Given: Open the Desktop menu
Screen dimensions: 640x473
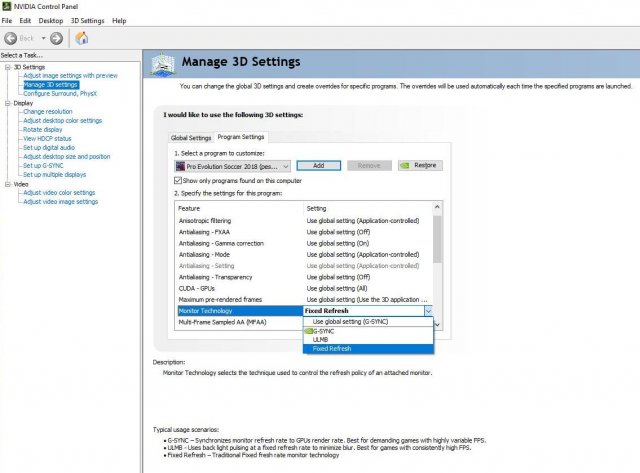Looking at the screenshot, I should (51, 20).
